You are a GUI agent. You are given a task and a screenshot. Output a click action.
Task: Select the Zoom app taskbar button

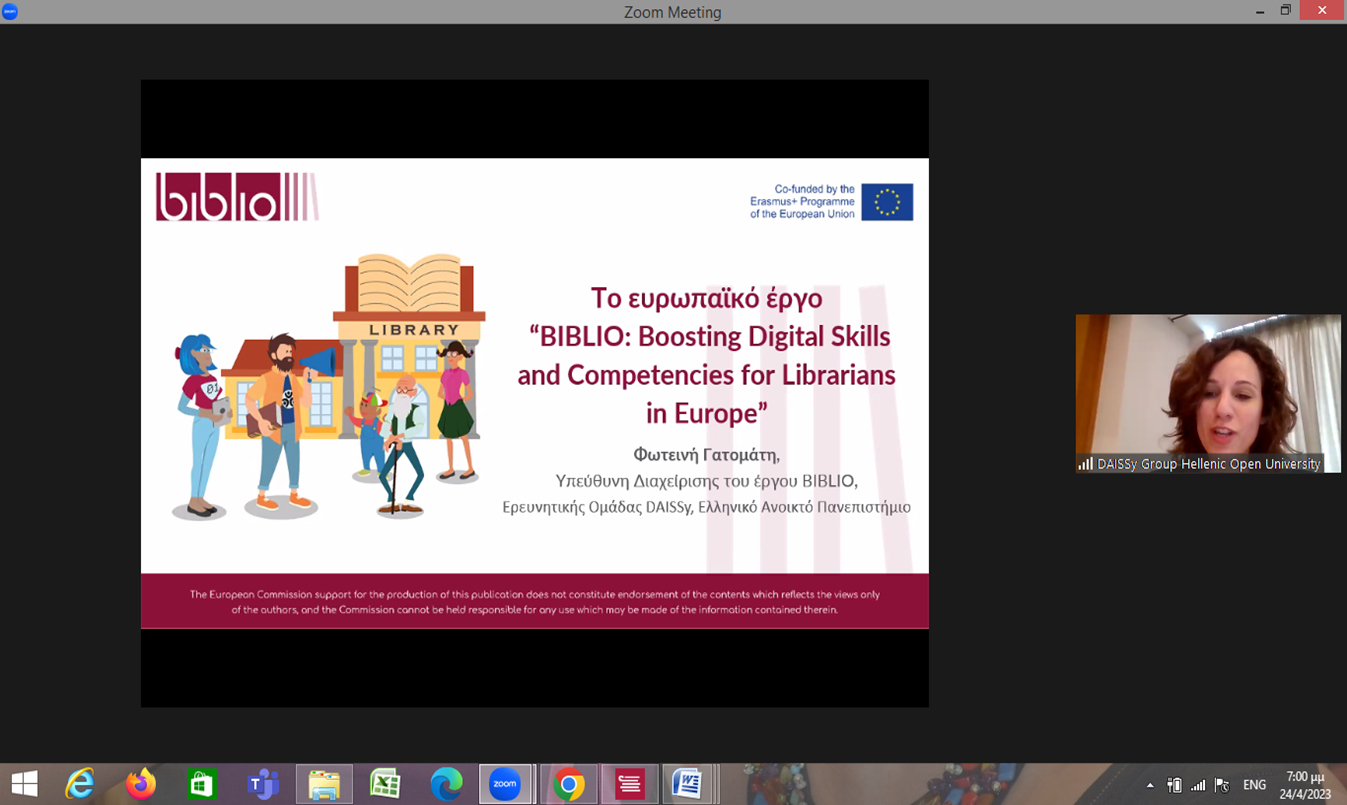pos(506,784)
